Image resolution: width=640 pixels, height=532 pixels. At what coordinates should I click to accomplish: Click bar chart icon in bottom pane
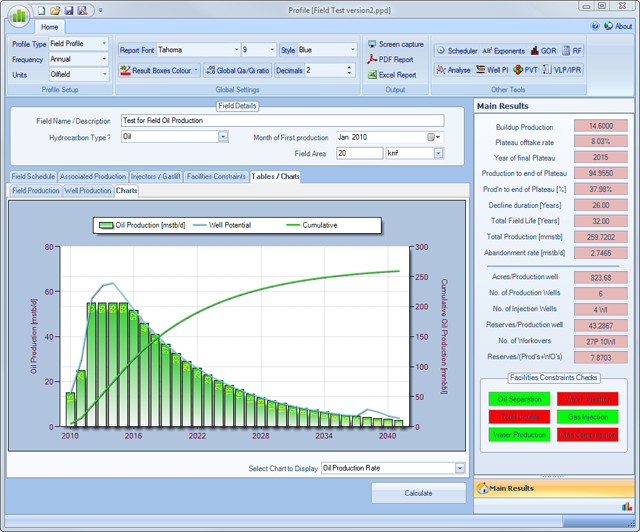pyautogui.click(x=626, y=507)
